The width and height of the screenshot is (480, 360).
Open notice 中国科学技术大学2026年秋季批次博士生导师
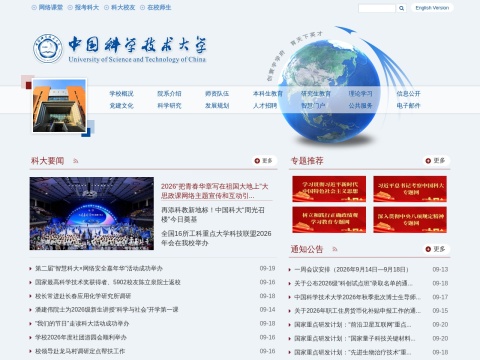[x=357, y=297]
